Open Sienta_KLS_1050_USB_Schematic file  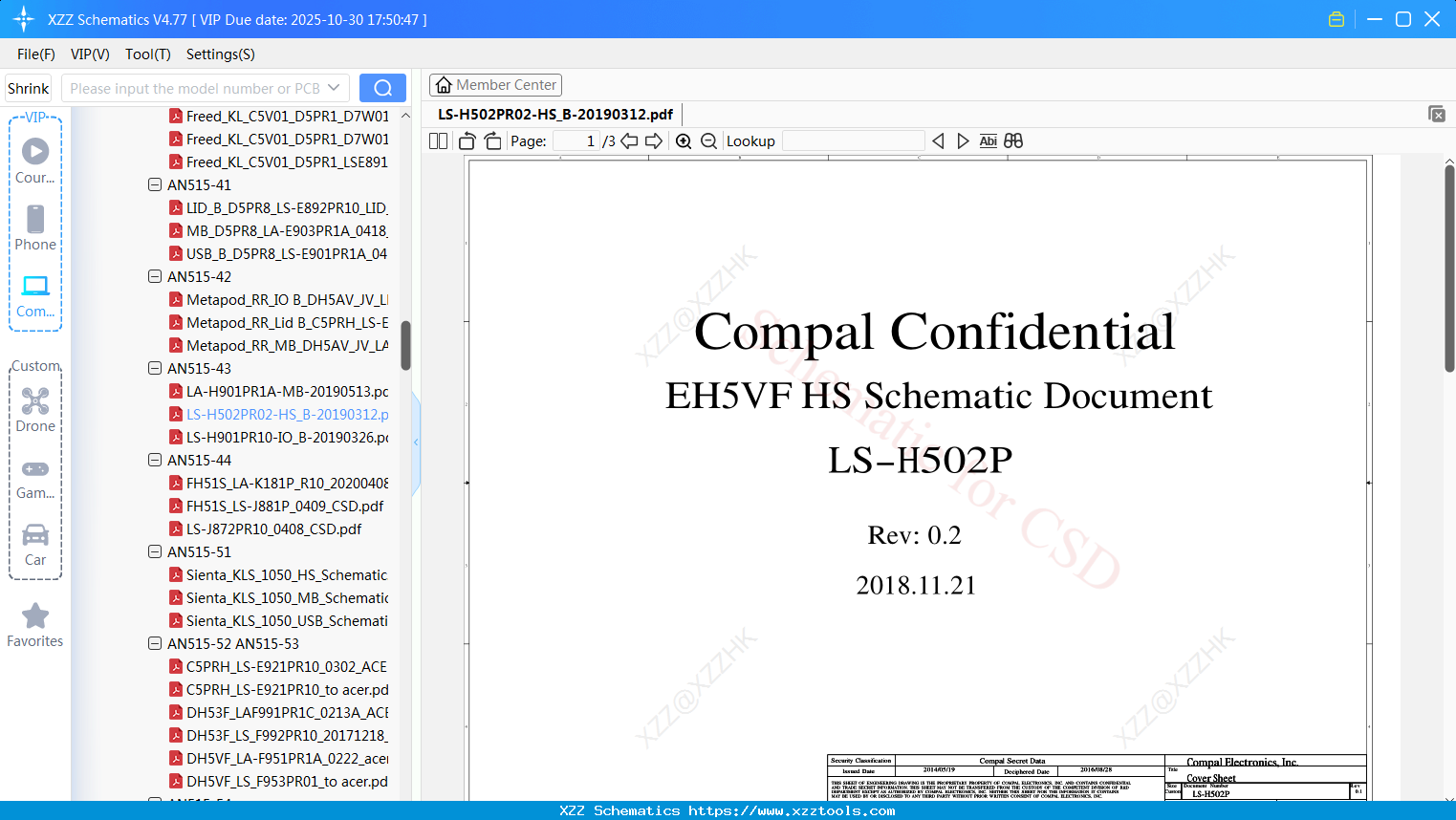(x=279, y=620)
